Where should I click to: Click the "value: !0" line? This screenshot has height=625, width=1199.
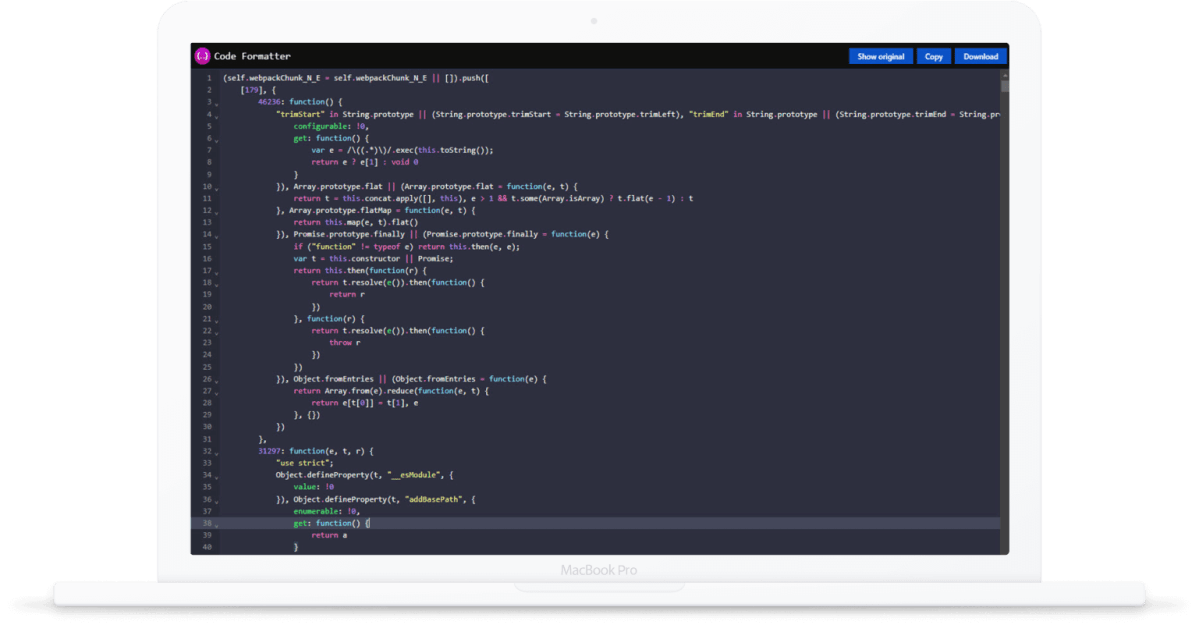pos(314,487)
